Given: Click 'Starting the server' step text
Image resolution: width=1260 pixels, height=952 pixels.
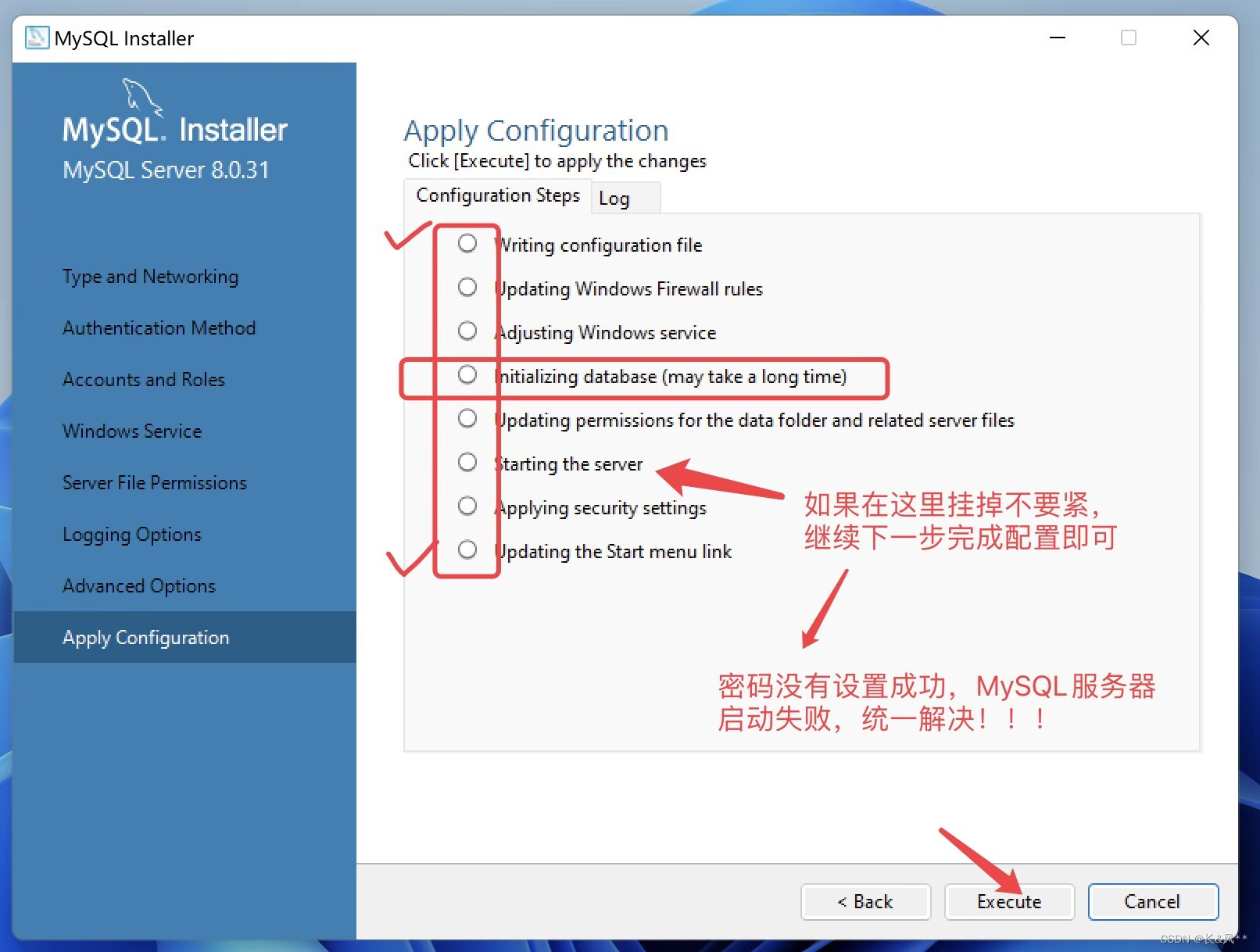Looking at the screenshot, I should 568,464.
